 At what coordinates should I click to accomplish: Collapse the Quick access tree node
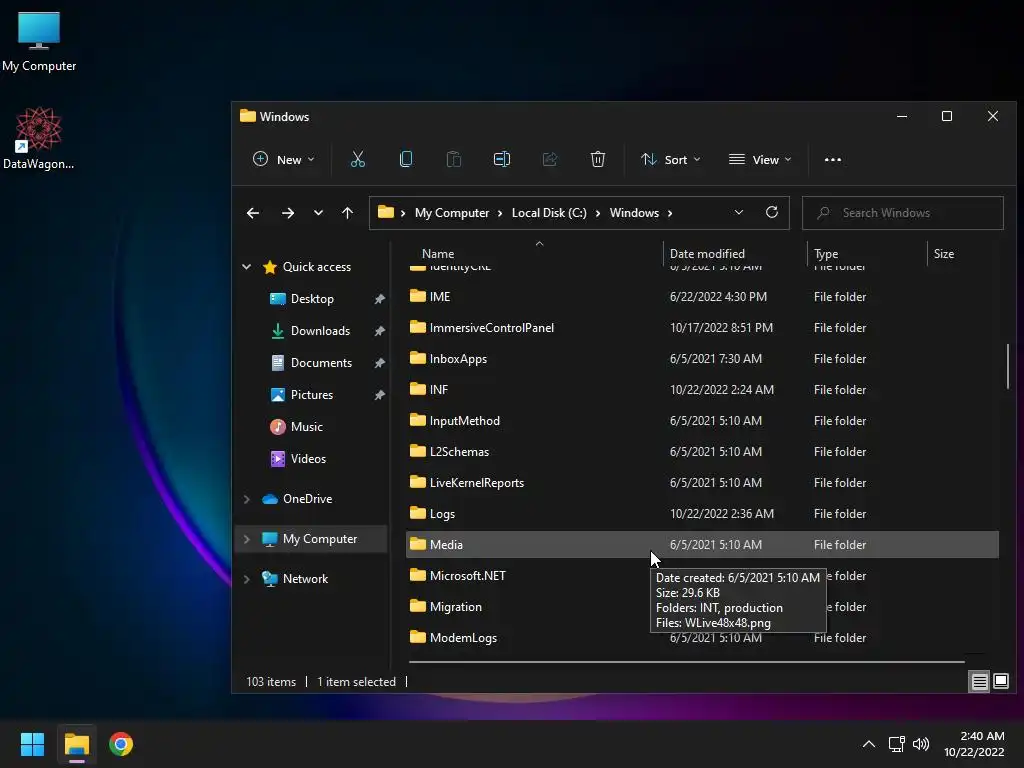coord(246,266)
